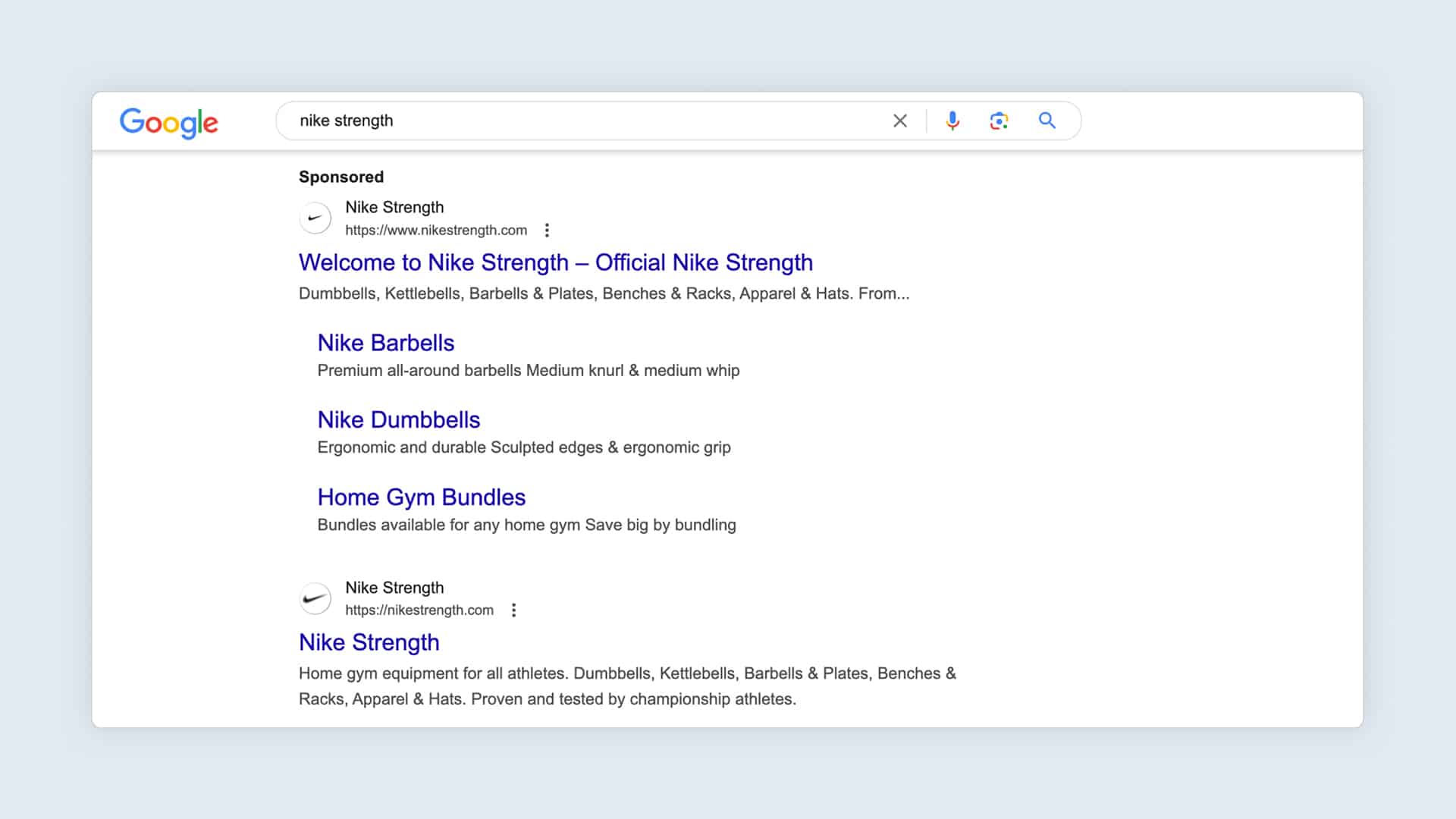Viewport: 1456px width, 819px height.
Task: Clear the search query with the X icon
Action: 900,121
